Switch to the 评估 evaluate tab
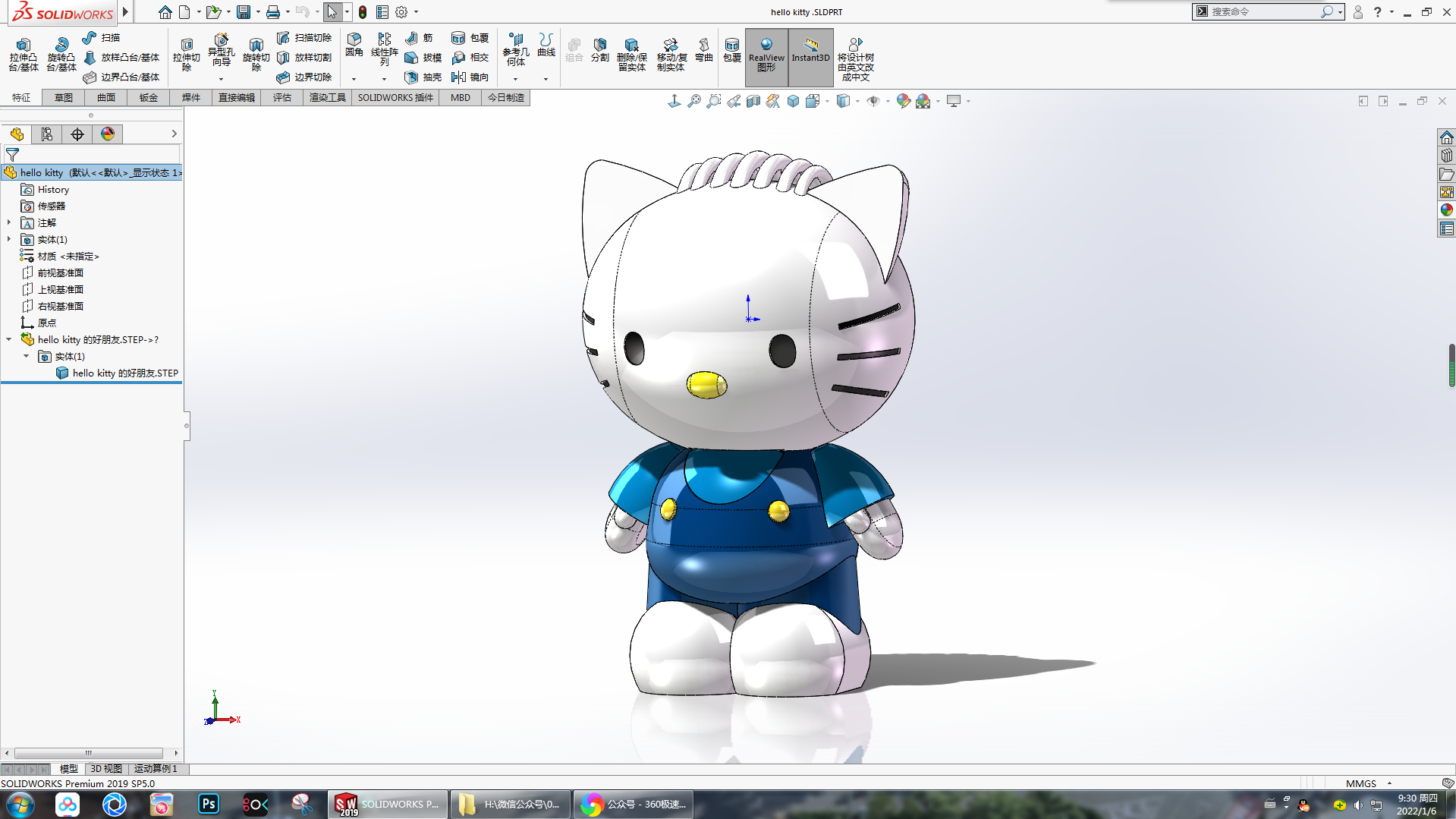This screenshot has height=819, width=1456. point(282,98)
